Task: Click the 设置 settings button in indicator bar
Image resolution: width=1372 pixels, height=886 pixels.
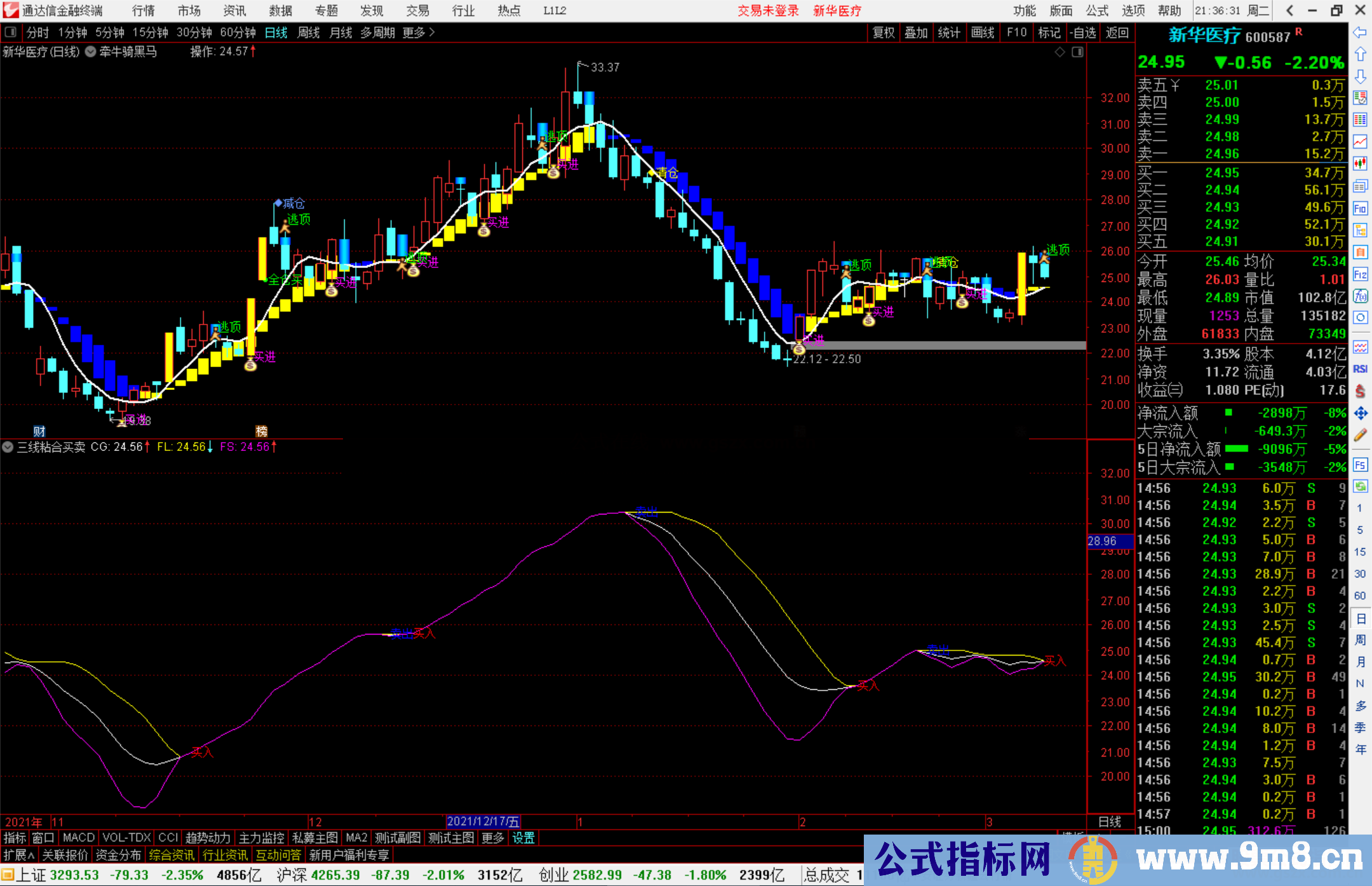Action: click(x=522, y=838)
